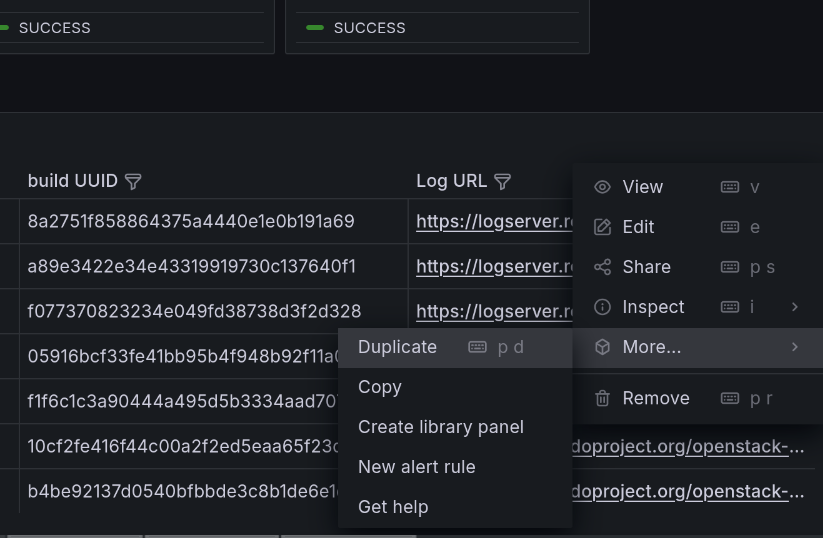Click the More cube icon
This screenshot has width=823, height=538.
pyautogui.click(x=602, y=347)
